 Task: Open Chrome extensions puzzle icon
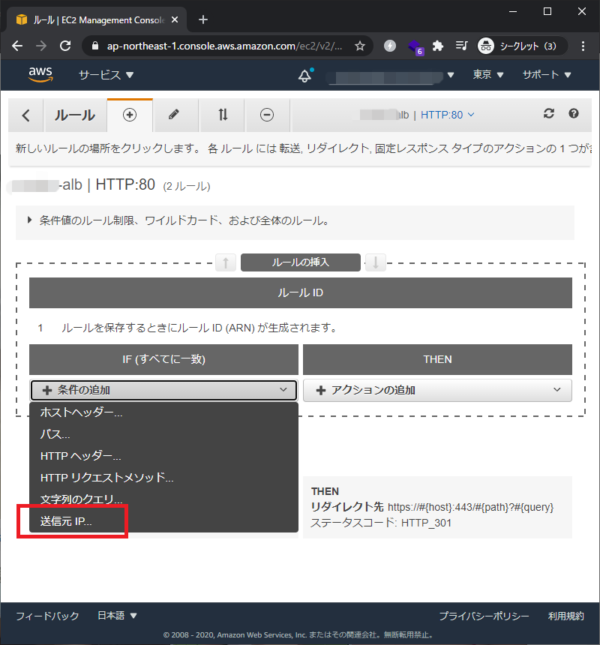coord(438,46)
